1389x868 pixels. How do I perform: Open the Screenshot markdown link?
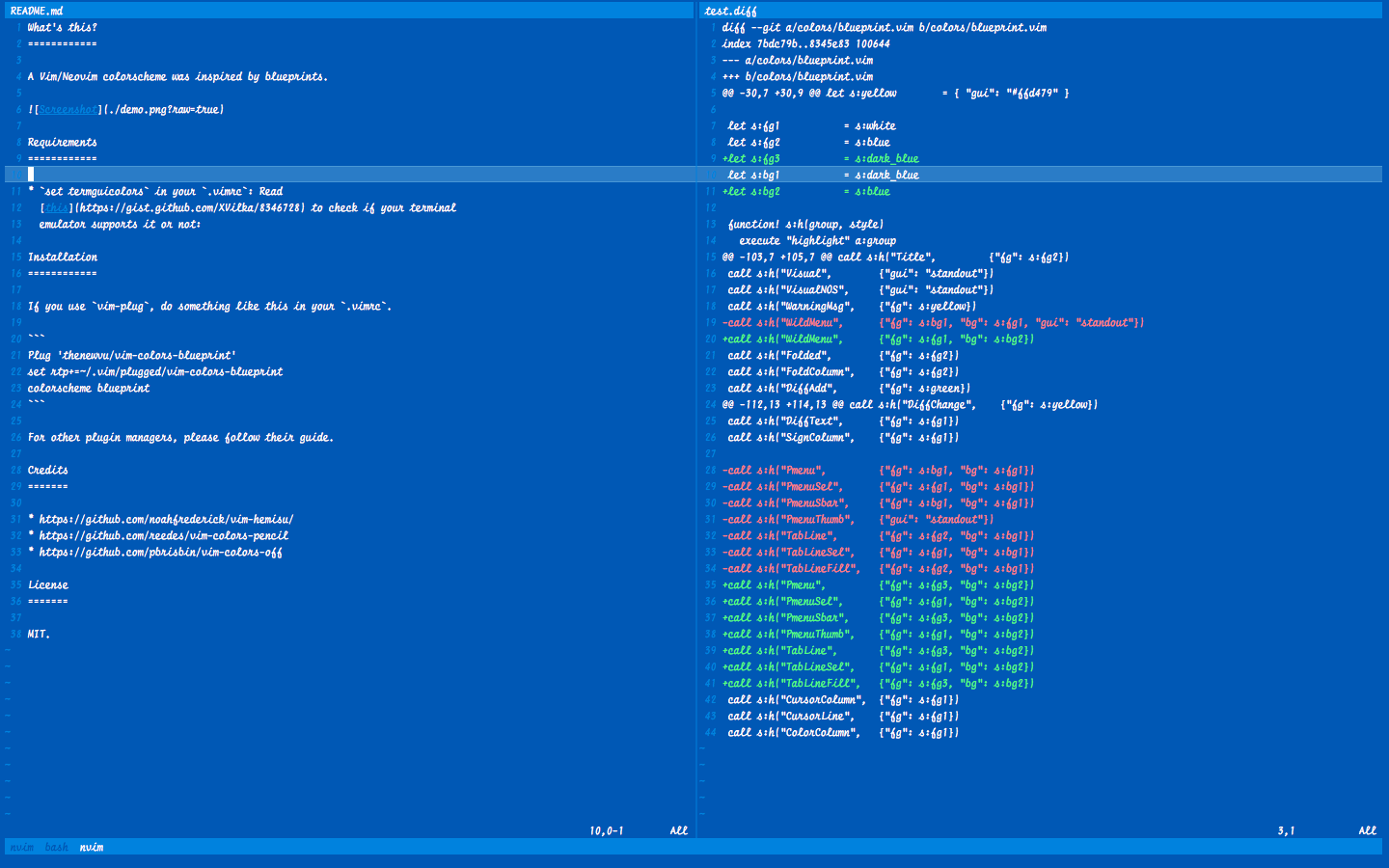click(x=68, y=109)
